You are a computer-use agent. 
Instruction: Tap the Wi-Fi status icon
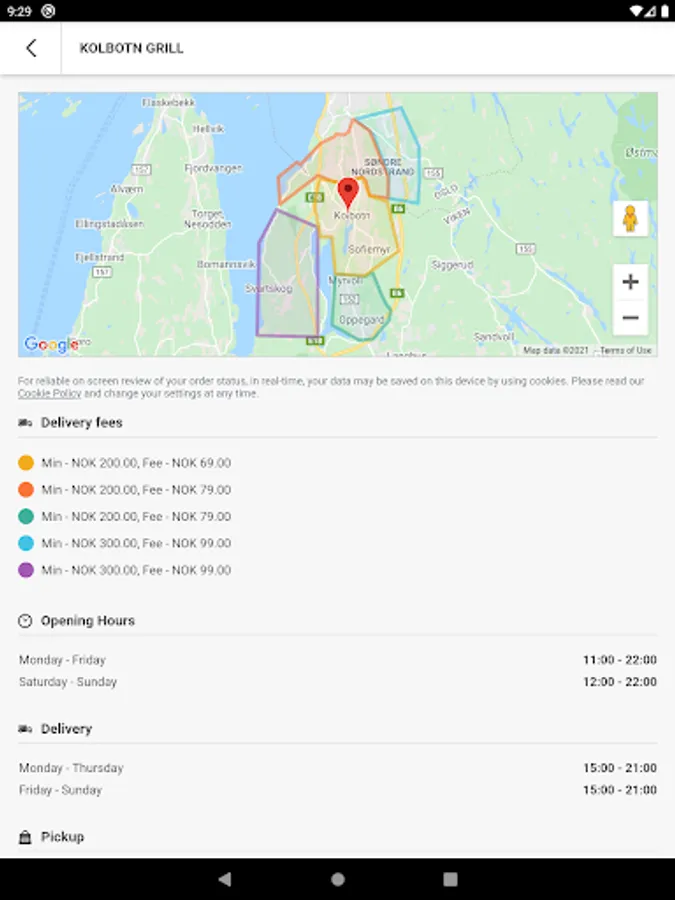[635, 11]
